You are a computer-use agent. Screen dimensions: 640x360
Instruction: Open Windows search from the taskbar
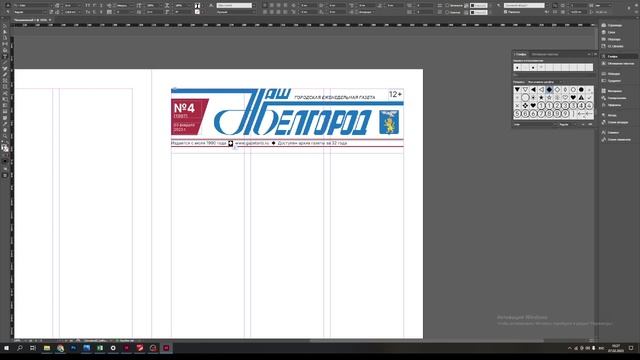[x=20, y=348]
